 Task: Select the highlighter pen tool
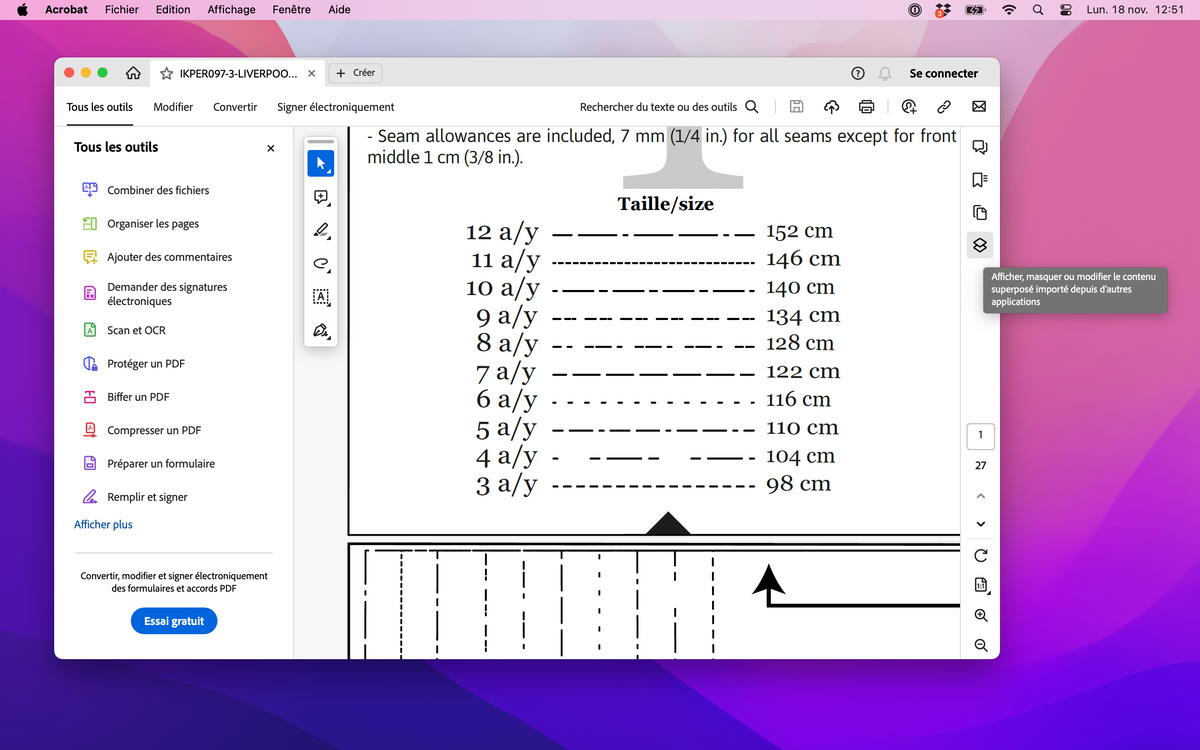point(321,231)
